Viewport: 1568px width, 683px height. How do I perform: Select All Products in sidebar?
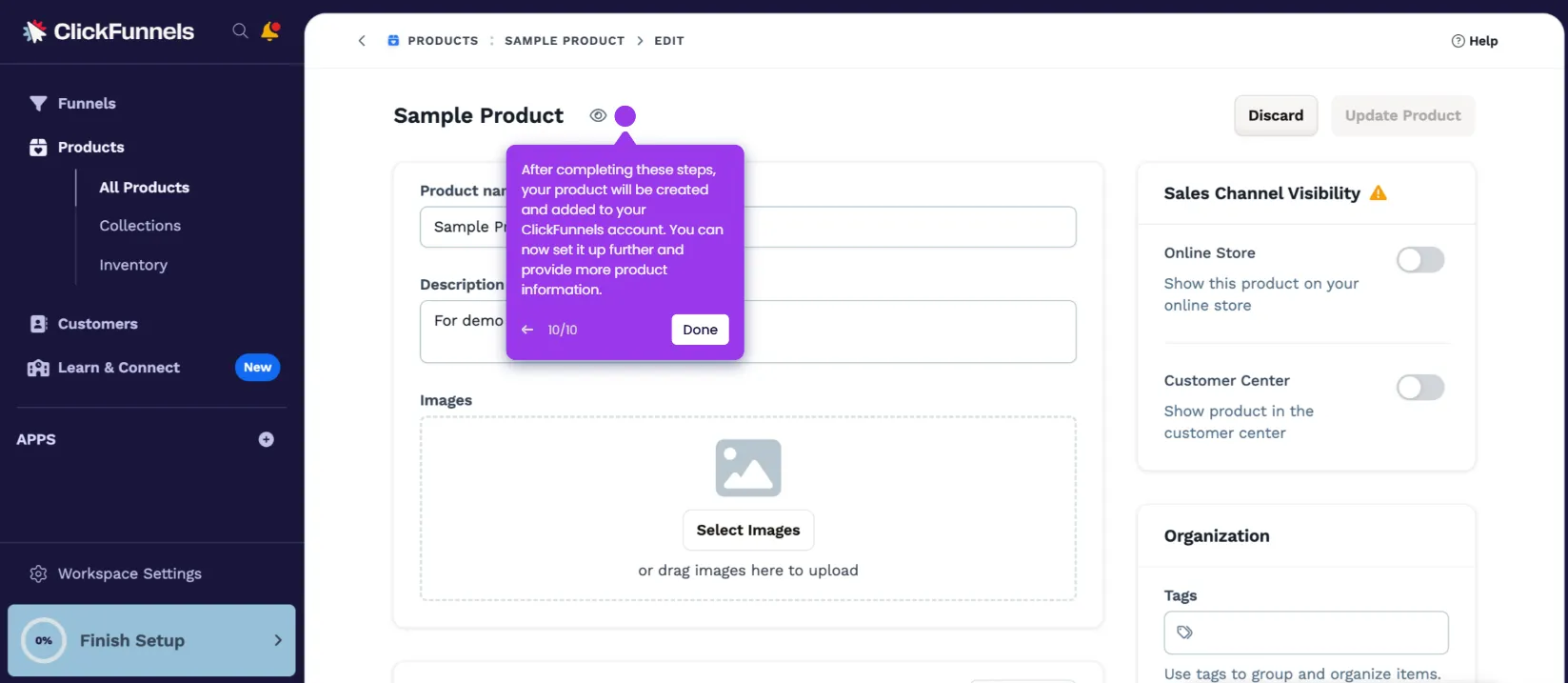tap(145, 188)
